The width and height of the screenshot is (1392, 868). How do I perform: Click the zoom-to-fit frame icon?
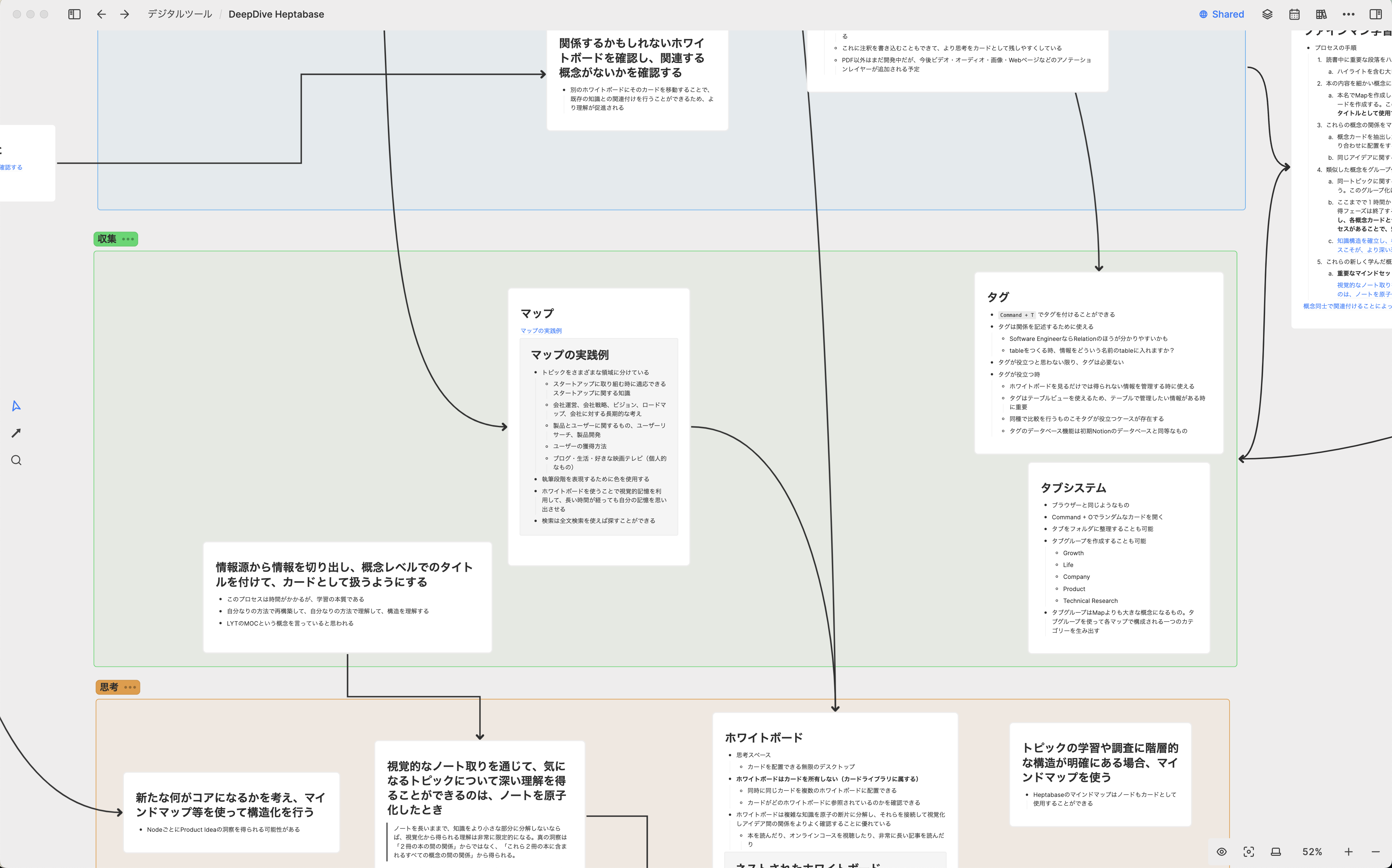1249,852
